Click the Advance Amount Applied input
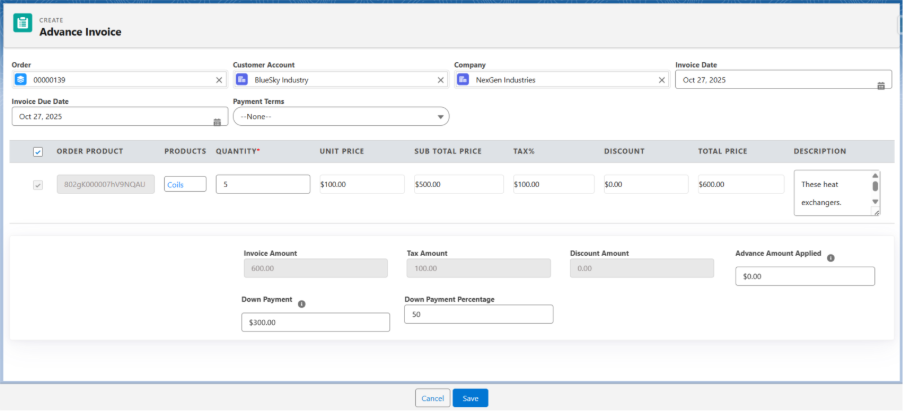 [x=804, y=276]
